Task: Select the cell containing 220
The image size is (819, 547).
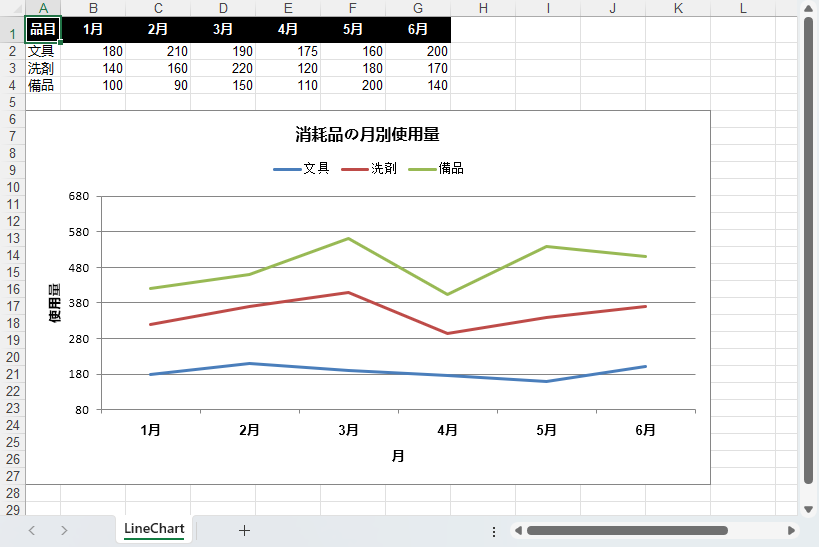Action: click(223, 68)
